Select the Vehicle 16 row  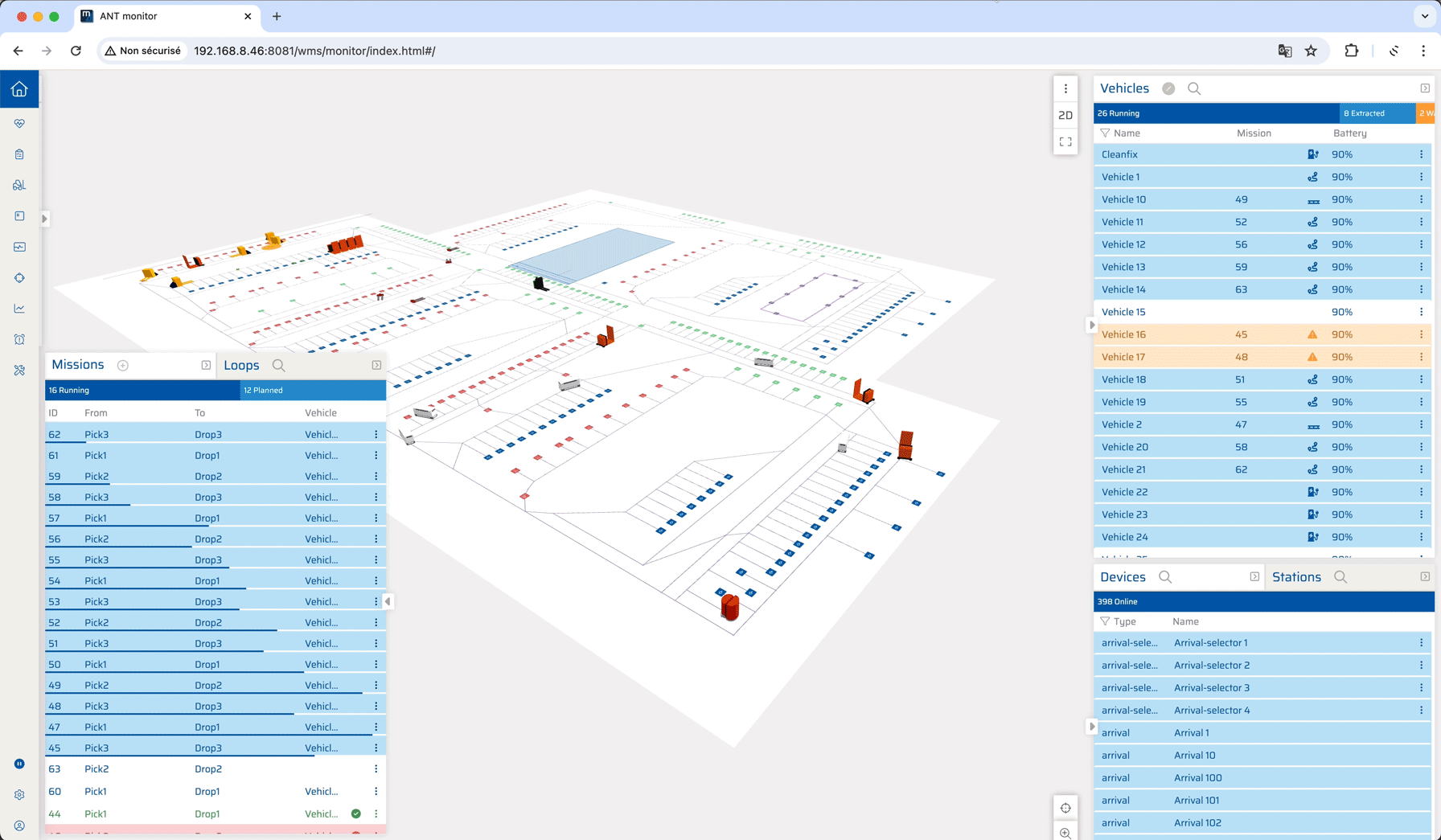click(x=1264, y=334)
